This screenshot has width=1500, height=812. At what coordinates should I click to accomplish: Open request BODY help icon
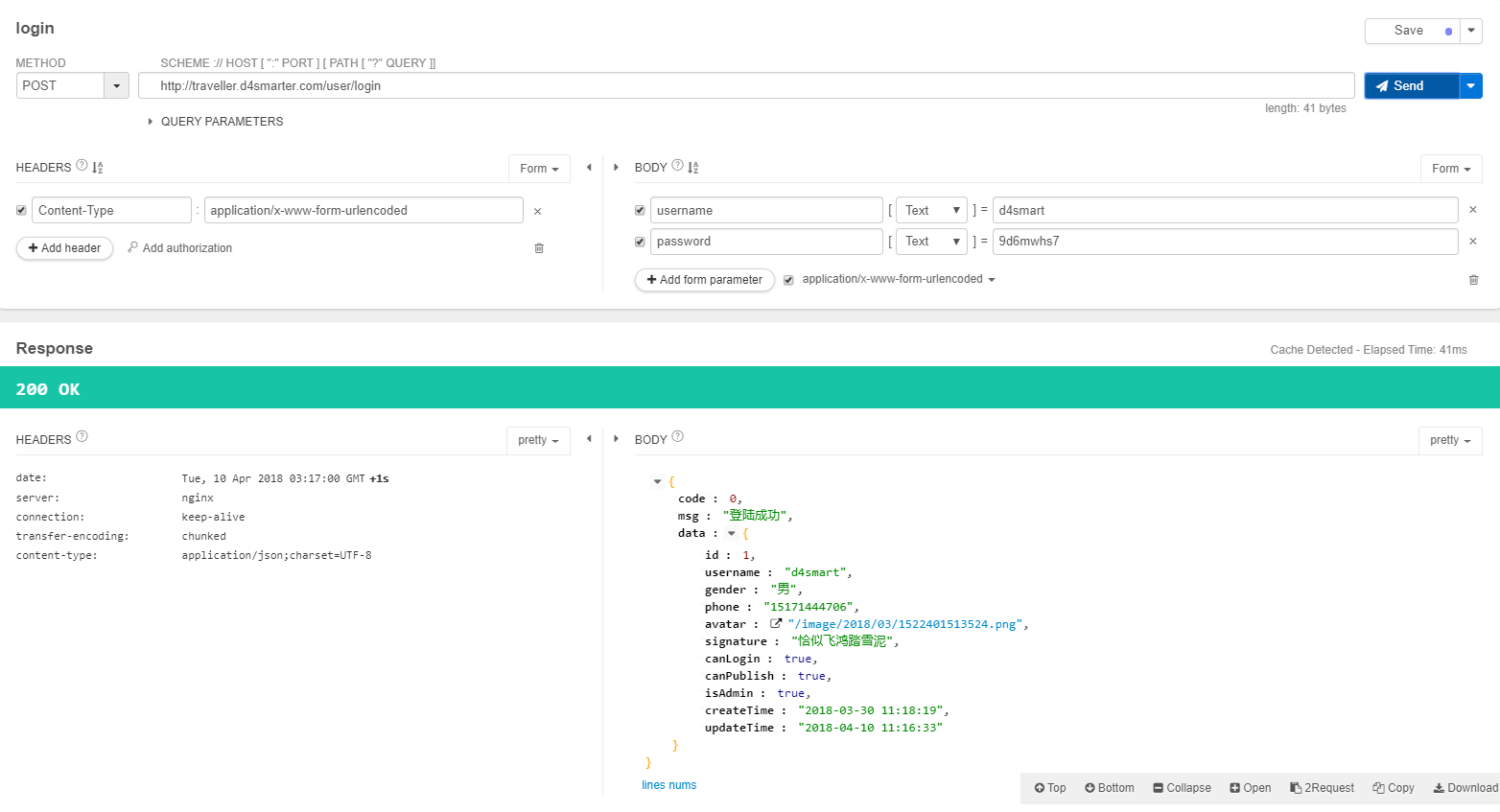[678, 165]
